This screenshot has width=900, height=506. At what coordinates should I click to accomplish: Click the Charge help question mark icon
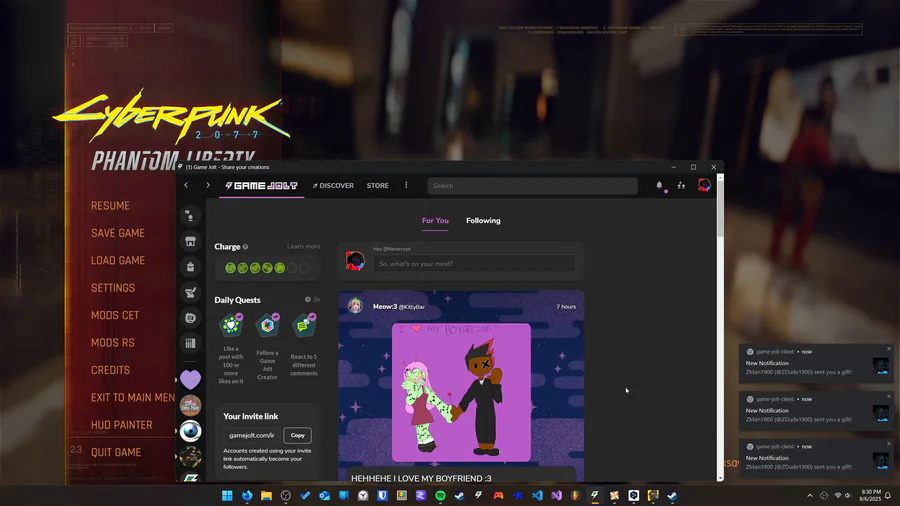click(245, 247)
